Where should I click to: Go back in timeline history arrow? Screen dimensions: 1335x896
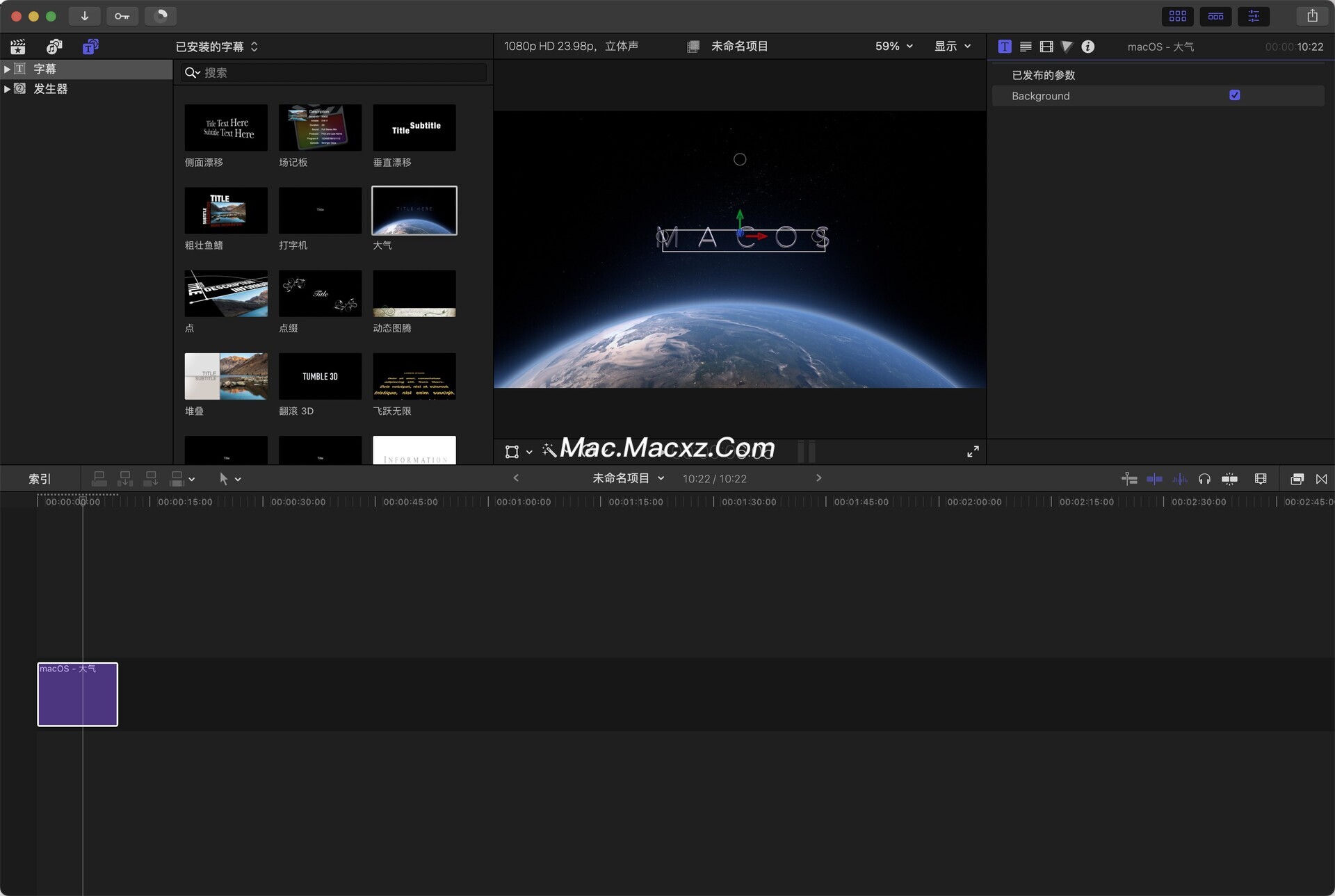tap(516, 478)
